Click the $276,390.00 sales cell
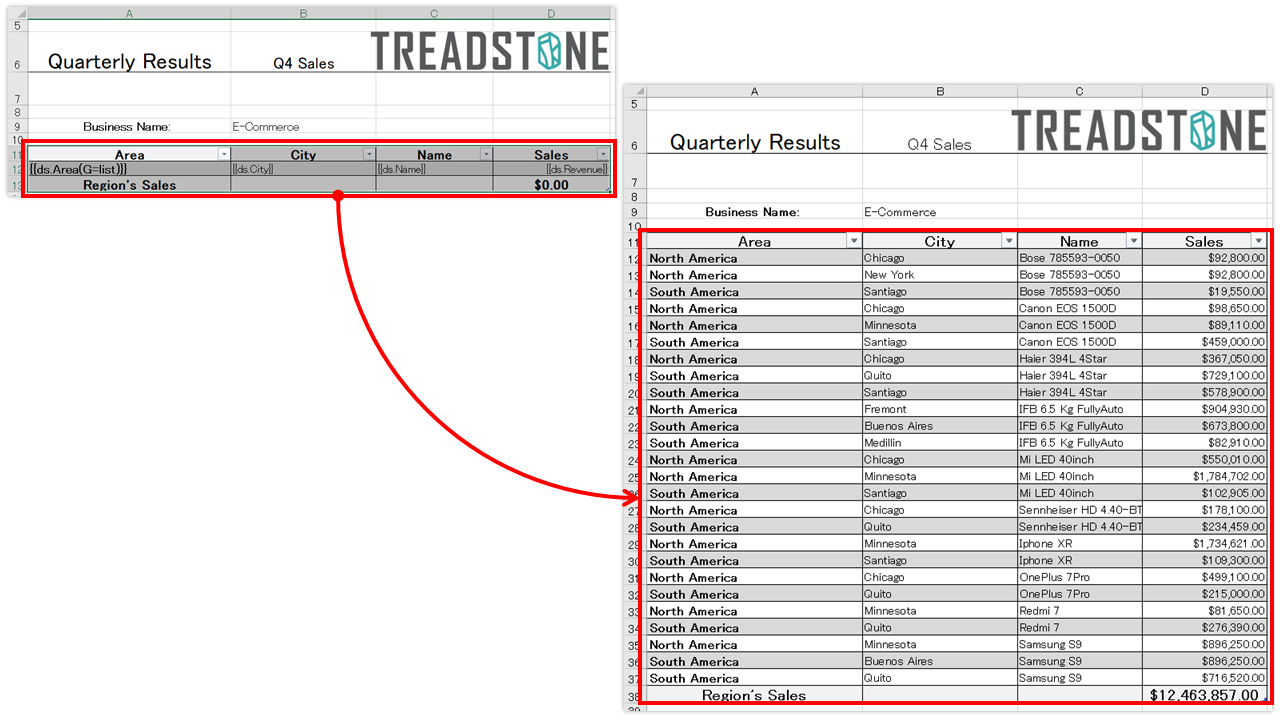 pyautogui.click(x=1205, y=628)
